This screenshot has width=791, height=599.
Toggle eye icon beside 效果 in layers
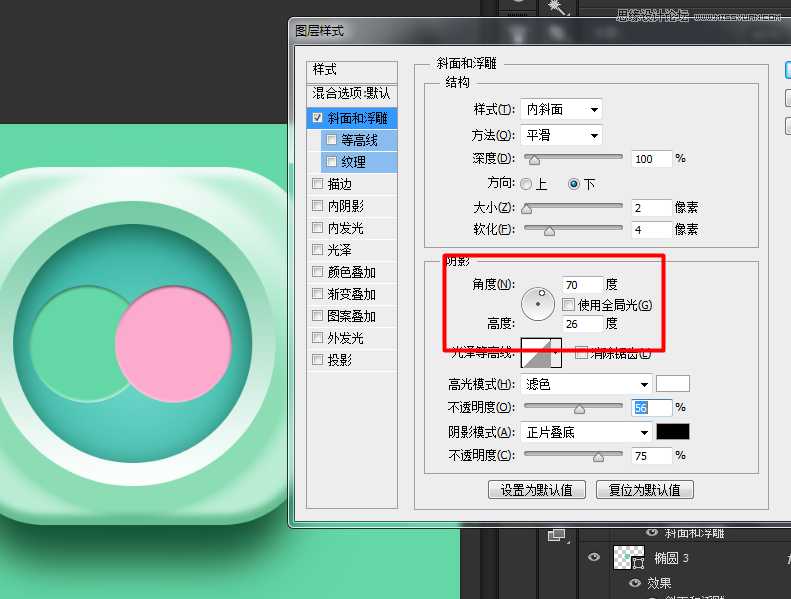coord(634,583)
